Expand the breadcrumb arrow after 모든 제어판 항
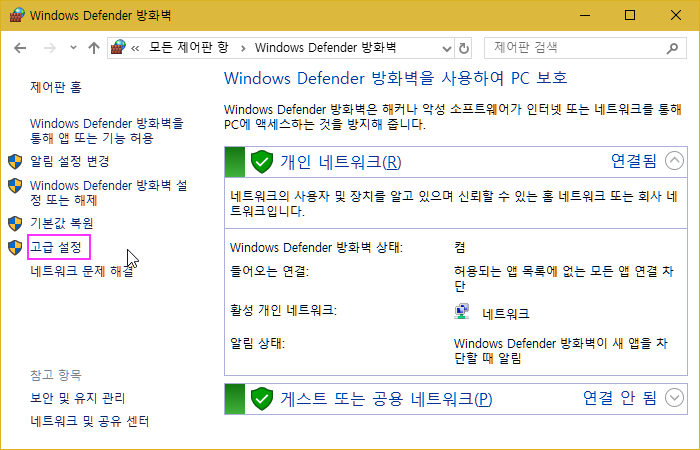 pyautogui.click(x=243, y=48)
